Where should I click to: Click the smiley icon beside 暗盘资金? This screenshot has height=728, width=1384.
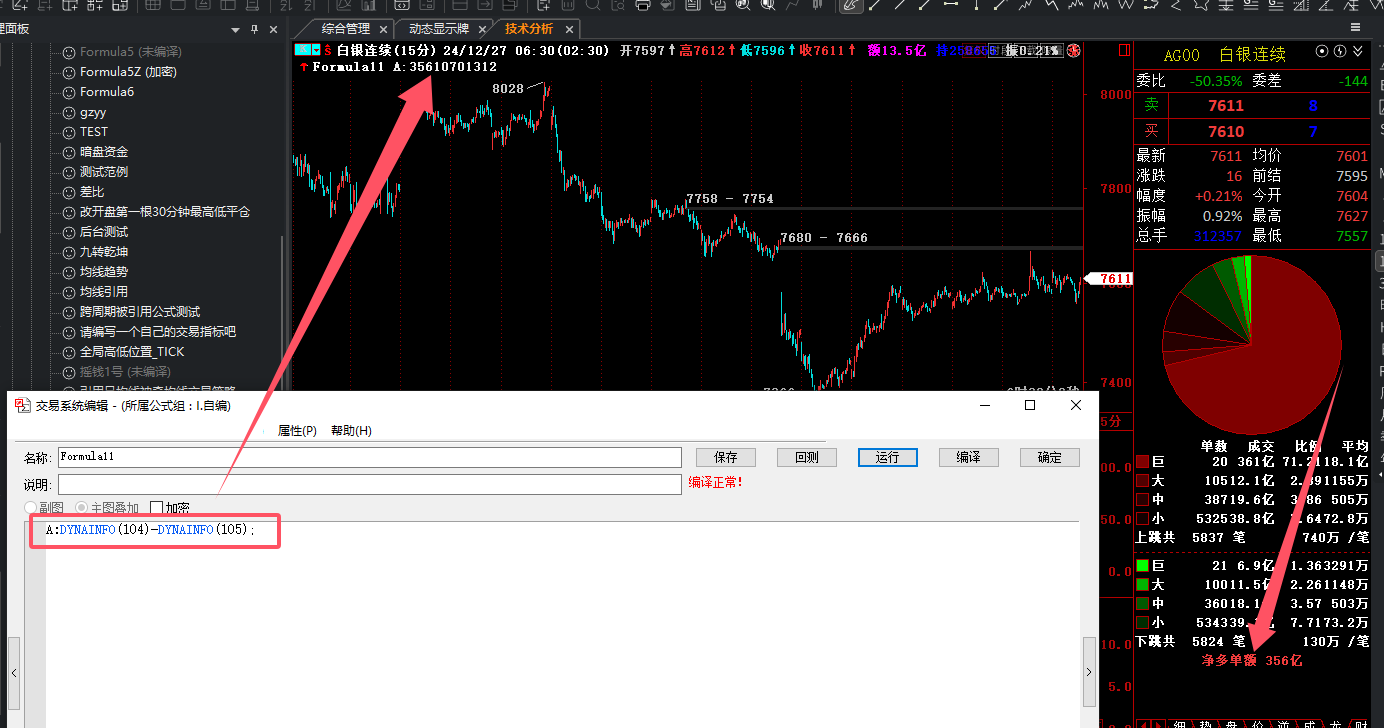pyautogui.click(x=69, y=152)
